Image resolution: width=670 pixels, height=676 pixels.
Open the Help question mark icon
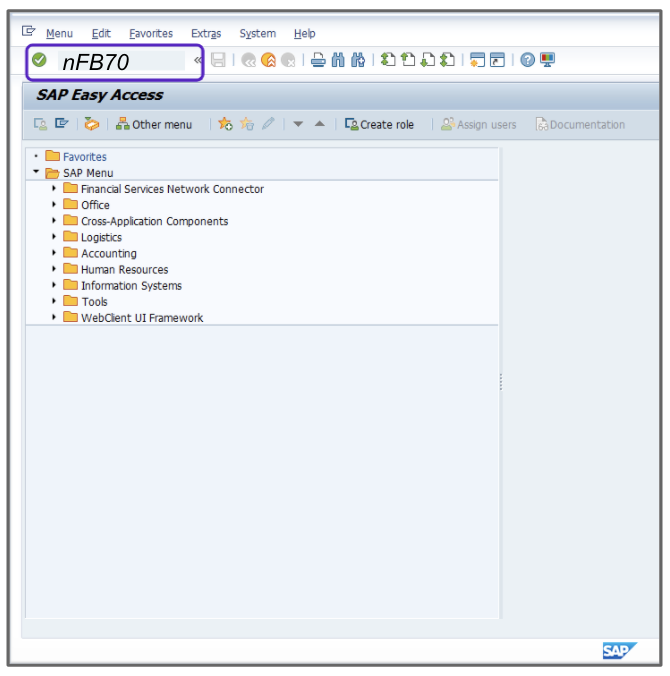[x=527, y=60]
